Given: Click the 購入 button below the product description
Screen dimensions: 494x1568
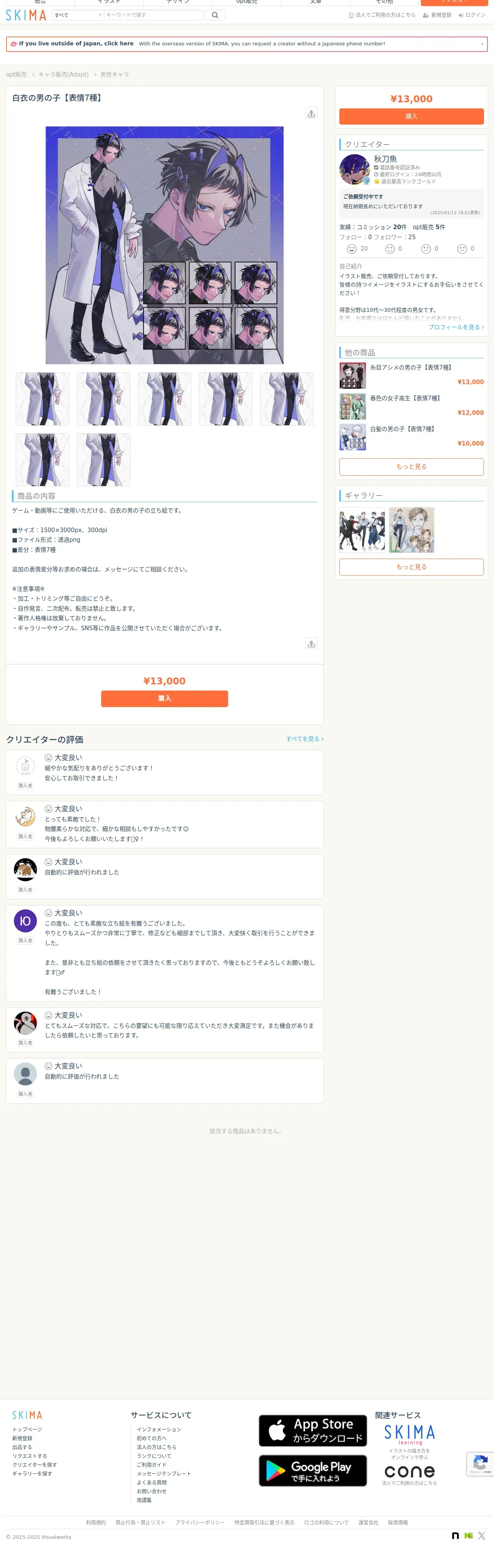Looking at the screenshot, I should [x=164, y=699].
